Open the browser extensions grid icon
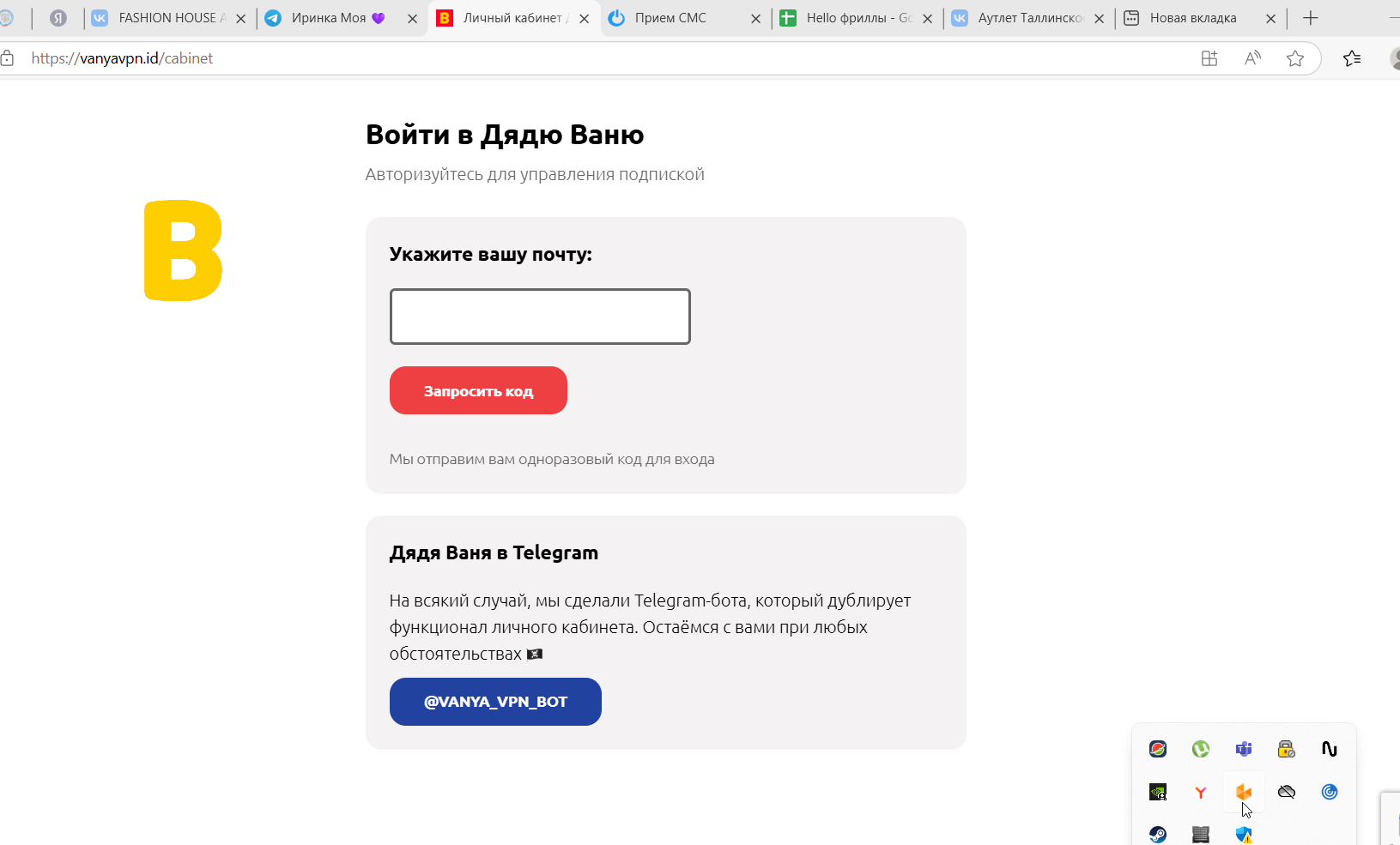Image resolution: width=1400 pixels, height=845 pixels. point(1209,58)
